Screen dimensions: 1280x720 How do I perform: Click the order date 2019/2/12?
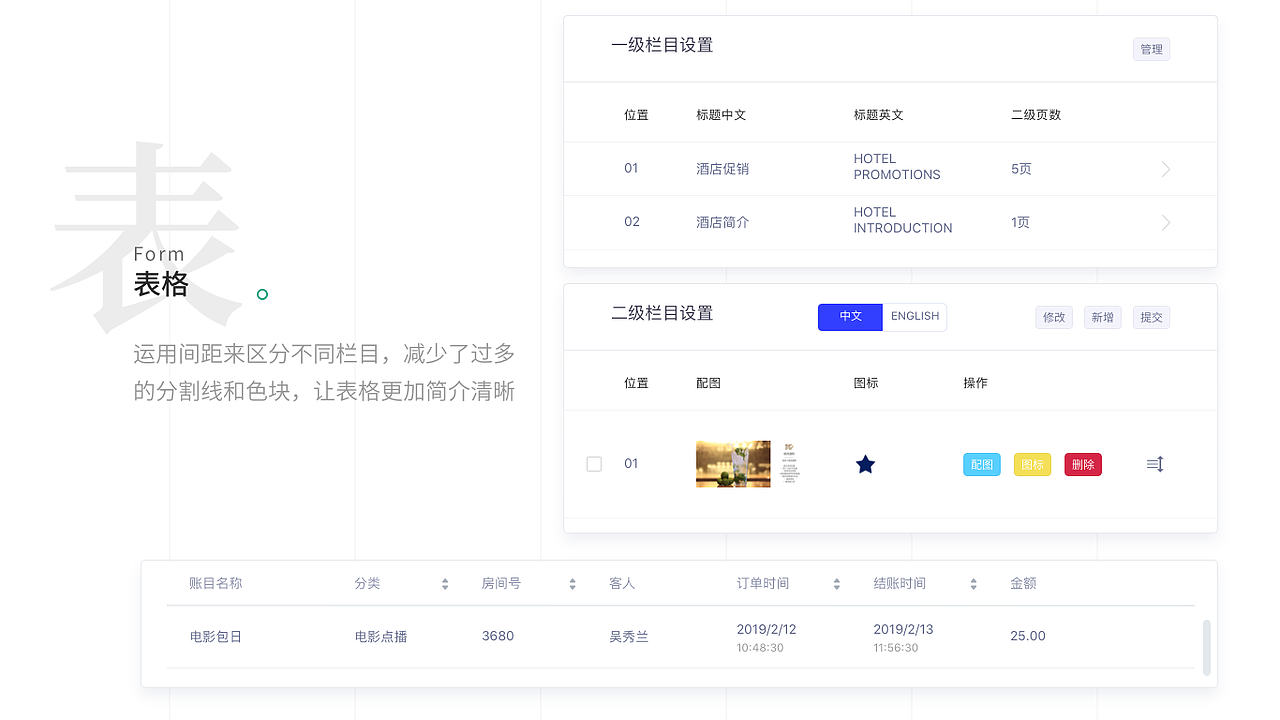(766, 629)
